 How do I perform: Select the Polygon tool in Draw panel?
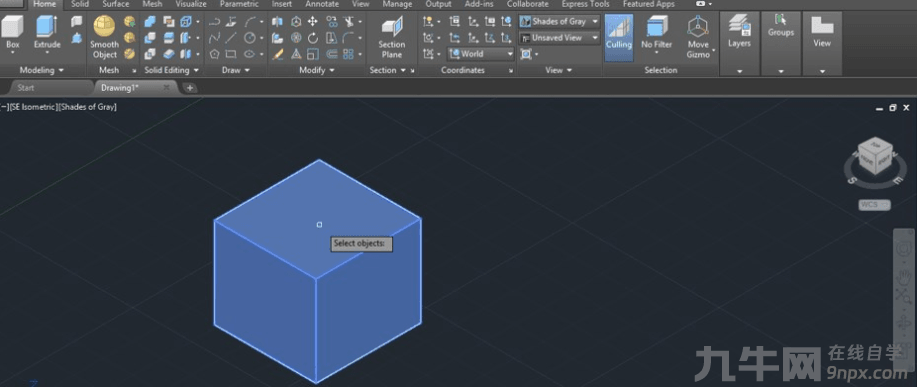pyautogui.click(x=215, y=54)
